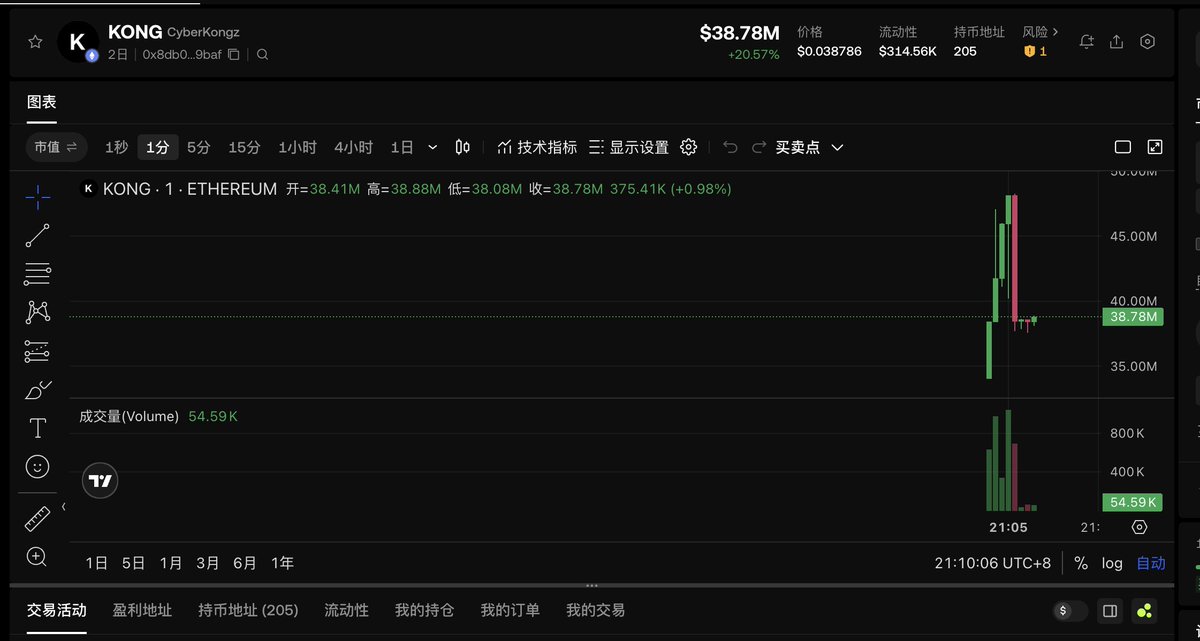
Task: Open the 买卖点 dropdown
Action: [x=810, y=147]
